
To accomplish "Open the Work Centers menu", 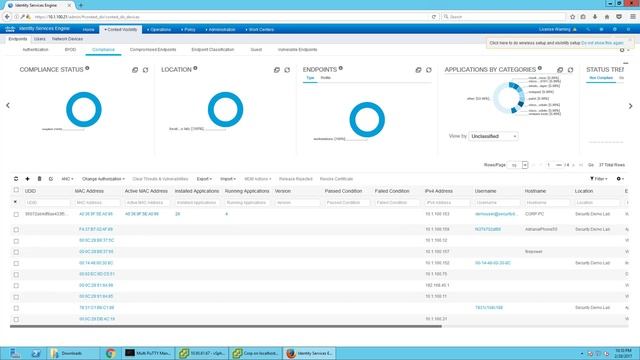I will click(260, 29).
